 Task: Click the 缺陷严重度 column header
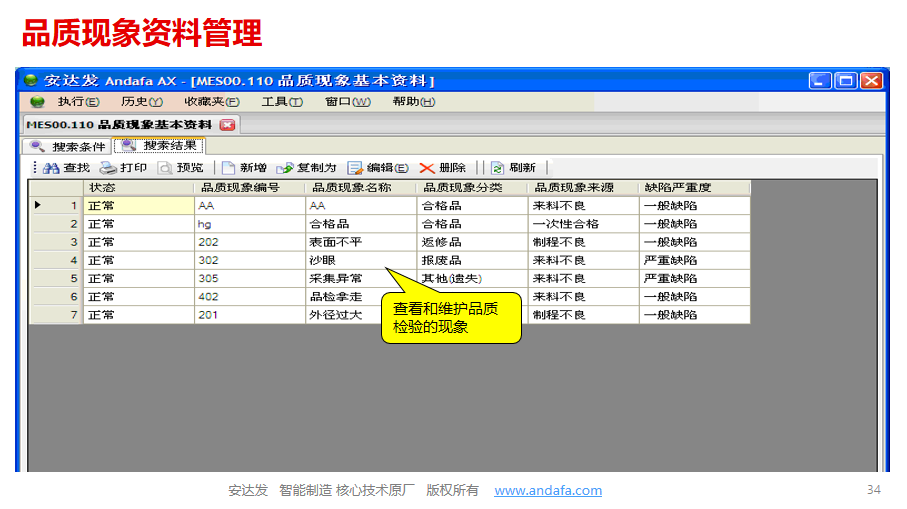pos(694,187)
